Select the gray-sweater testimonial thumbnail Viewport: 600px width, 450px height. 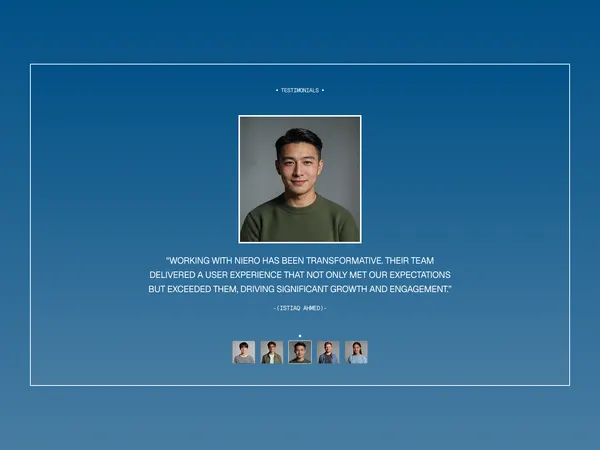click(243, 352)
